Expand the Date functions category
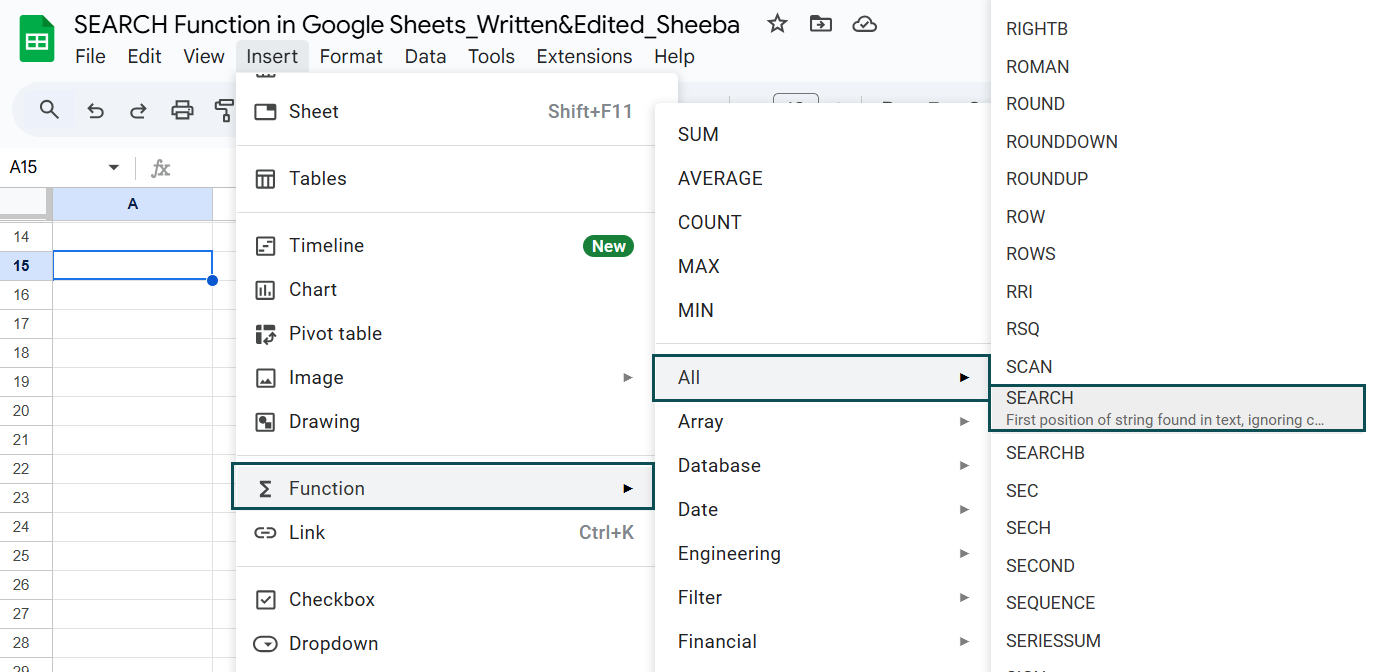The image size is (1386, 672). coord(822,510)
